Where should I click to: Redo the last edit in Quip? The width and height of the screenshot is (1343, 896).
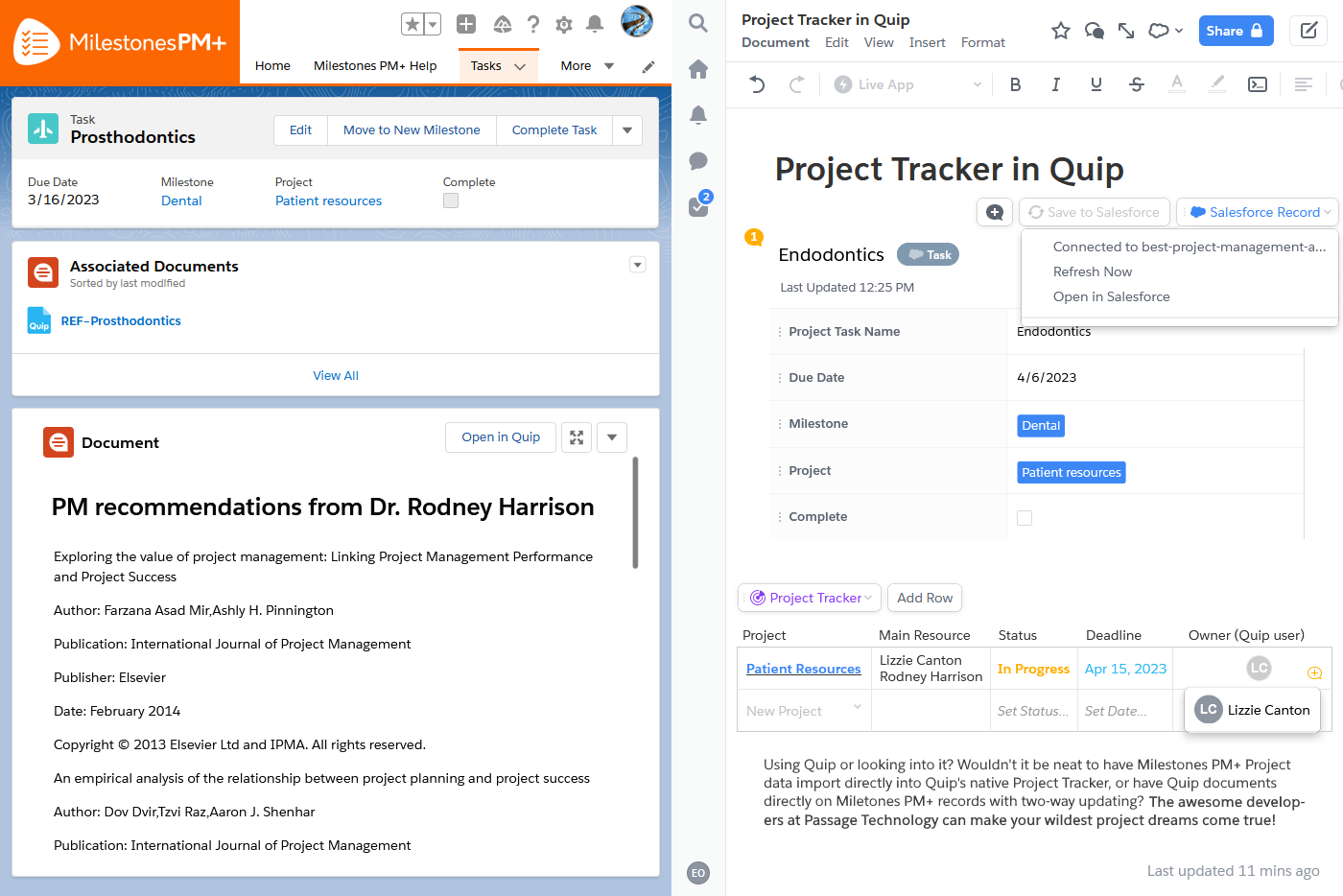[x=796, y=84]
